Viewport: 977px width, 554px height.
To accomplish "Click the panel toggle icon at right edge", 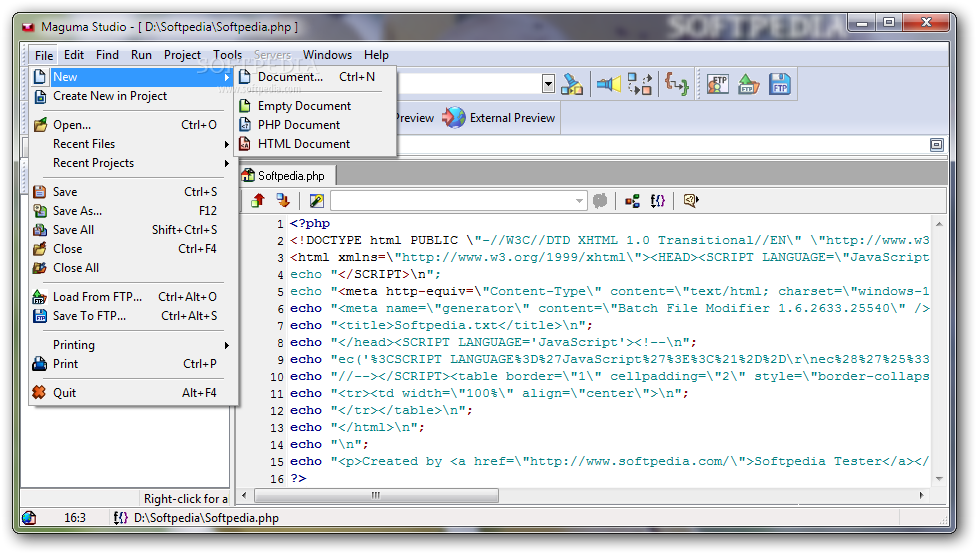I will pyautogui.click(x=936, y=145).
